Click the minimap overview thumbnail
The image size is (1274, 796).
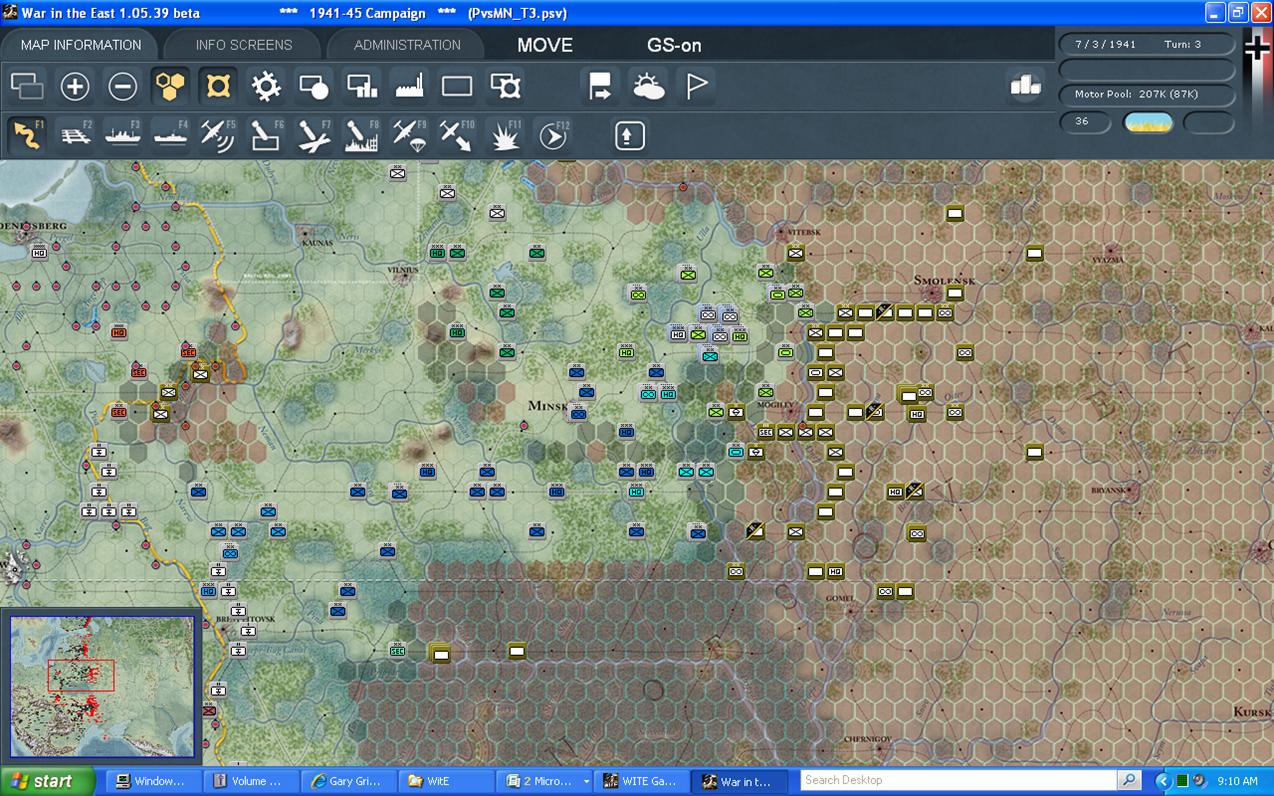(x=102, y=686)
